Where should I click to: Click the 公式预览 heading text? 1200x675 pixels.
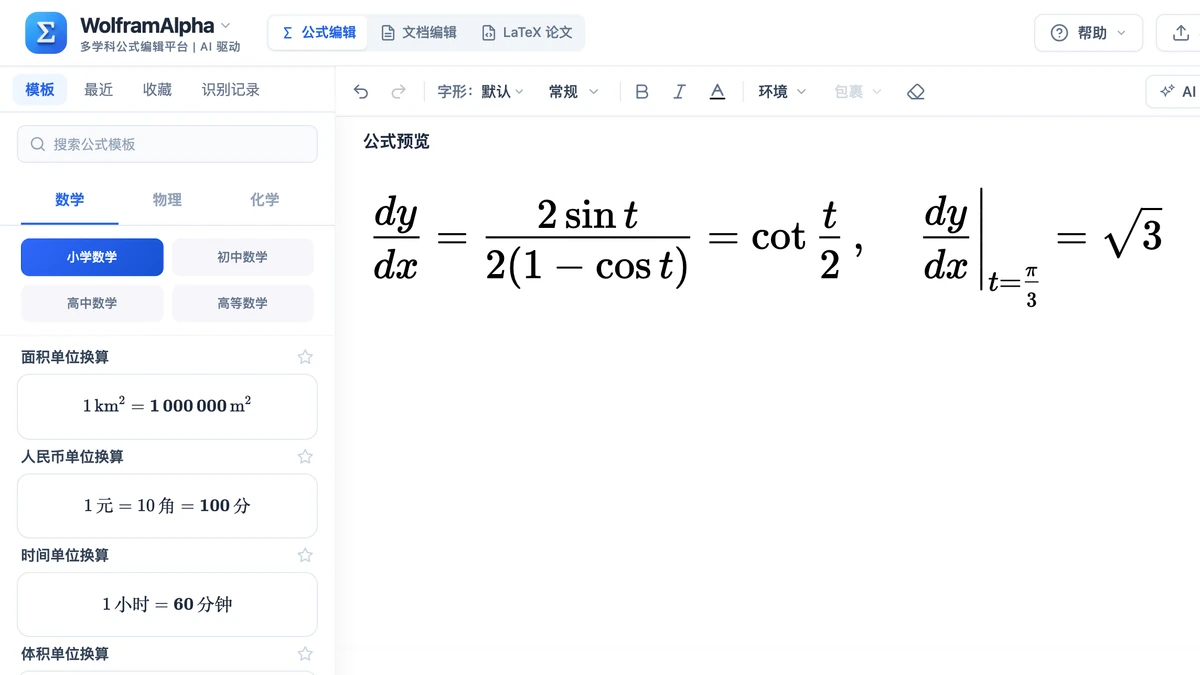396,142
